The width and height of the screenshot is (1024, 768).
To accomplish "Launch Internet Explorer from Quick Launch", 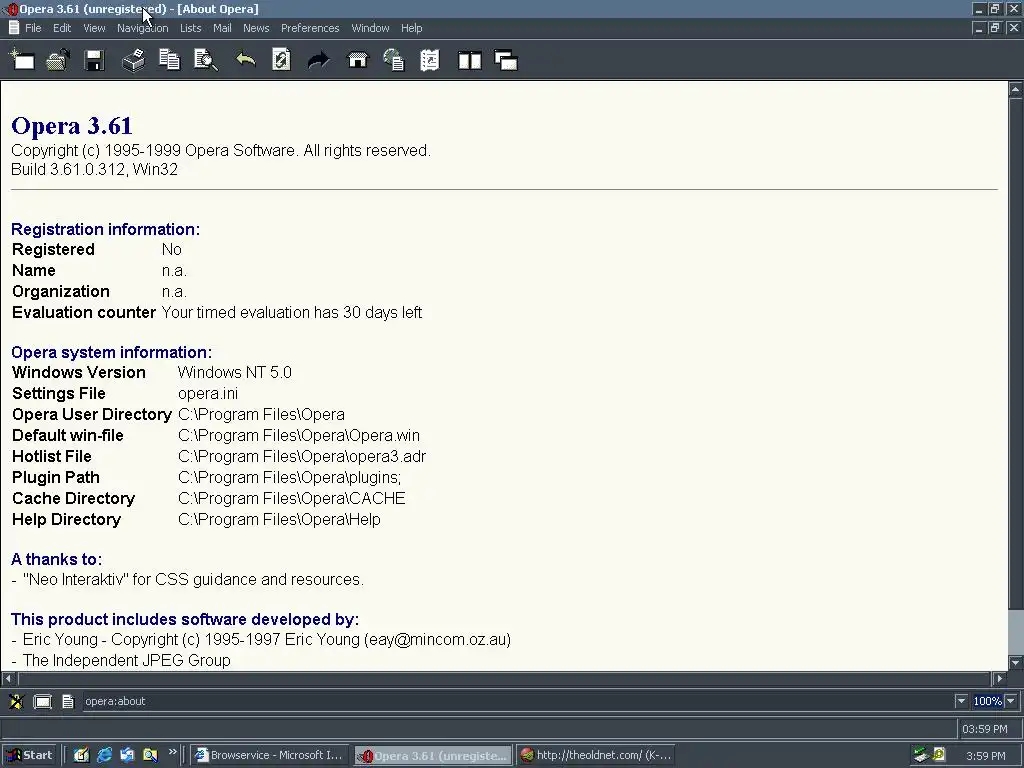I will [104, 755].
